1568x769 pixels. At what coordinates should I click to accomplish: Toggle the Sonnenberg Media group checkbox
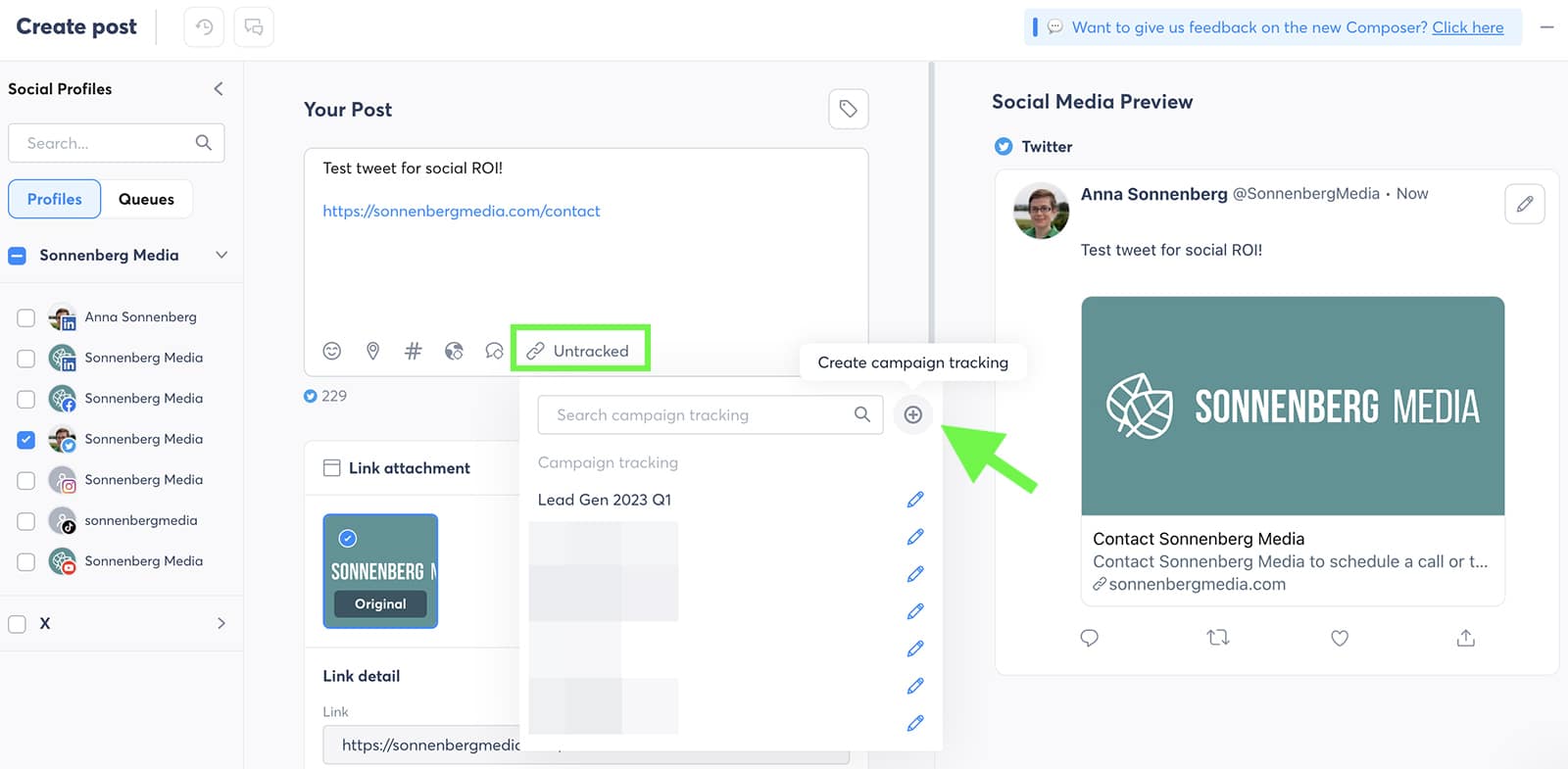click(x=17, y=256)
